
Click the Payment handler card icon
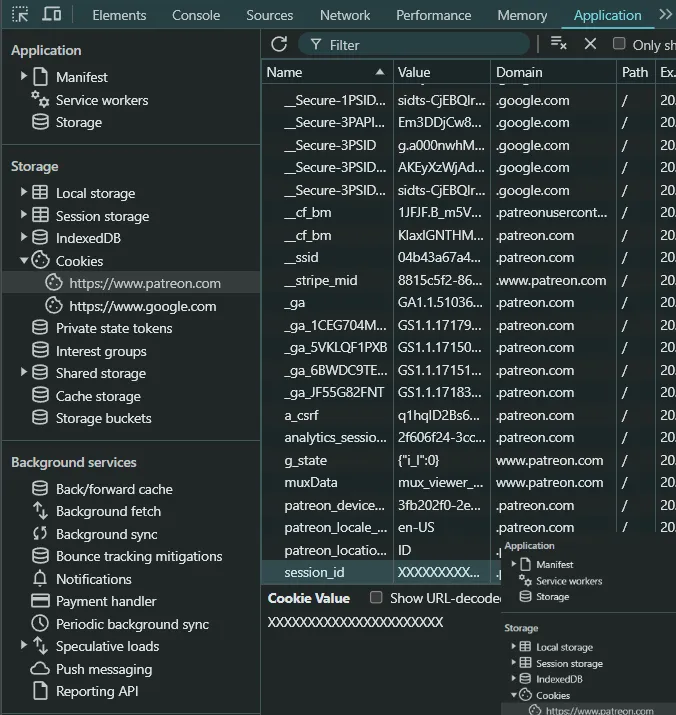click(x=40, y=601)
